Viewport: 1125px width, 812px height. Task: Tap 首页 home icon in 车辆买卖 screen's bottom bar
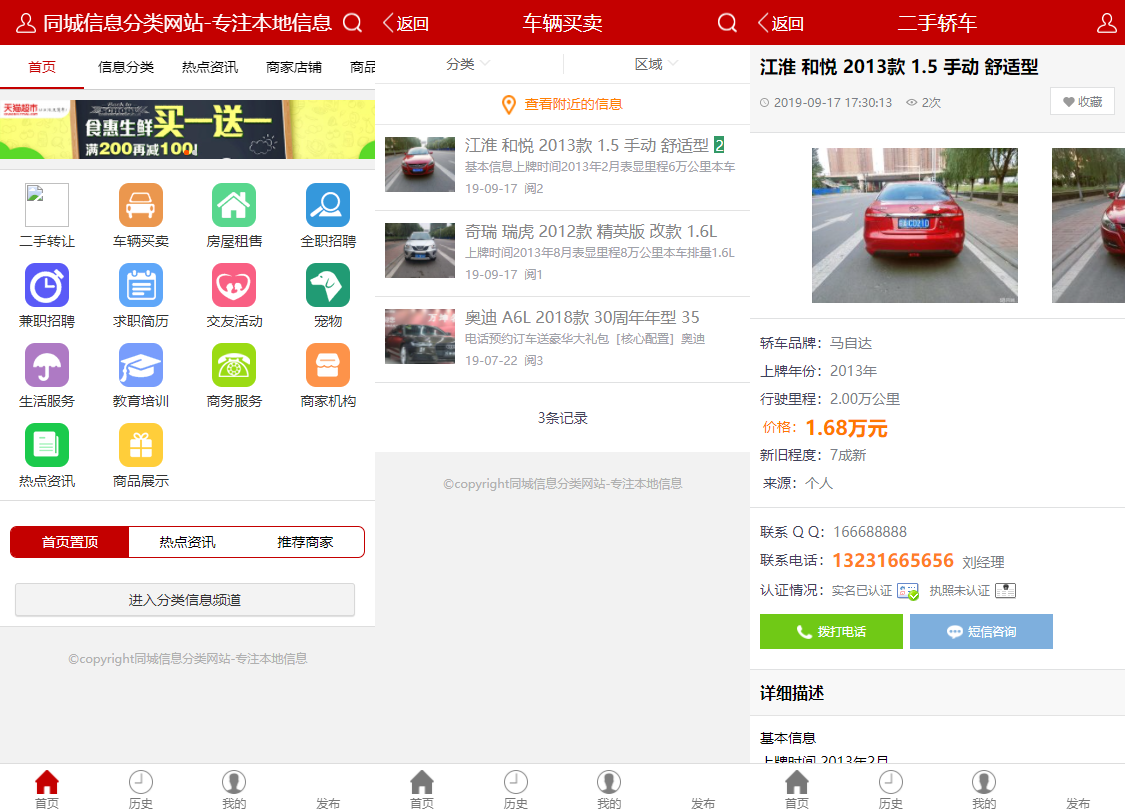[422, 781]
